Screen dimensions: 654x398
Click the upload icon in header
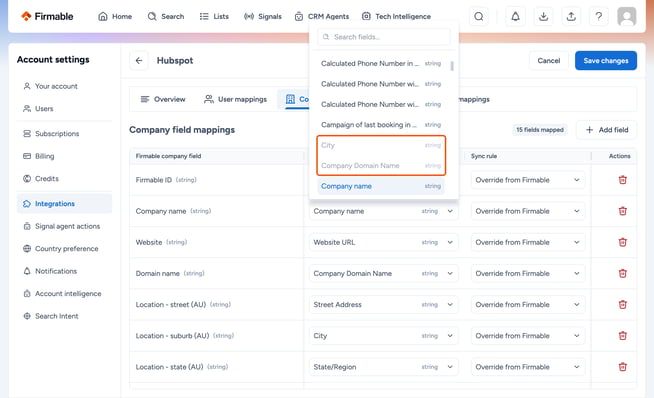click(571, 16)
